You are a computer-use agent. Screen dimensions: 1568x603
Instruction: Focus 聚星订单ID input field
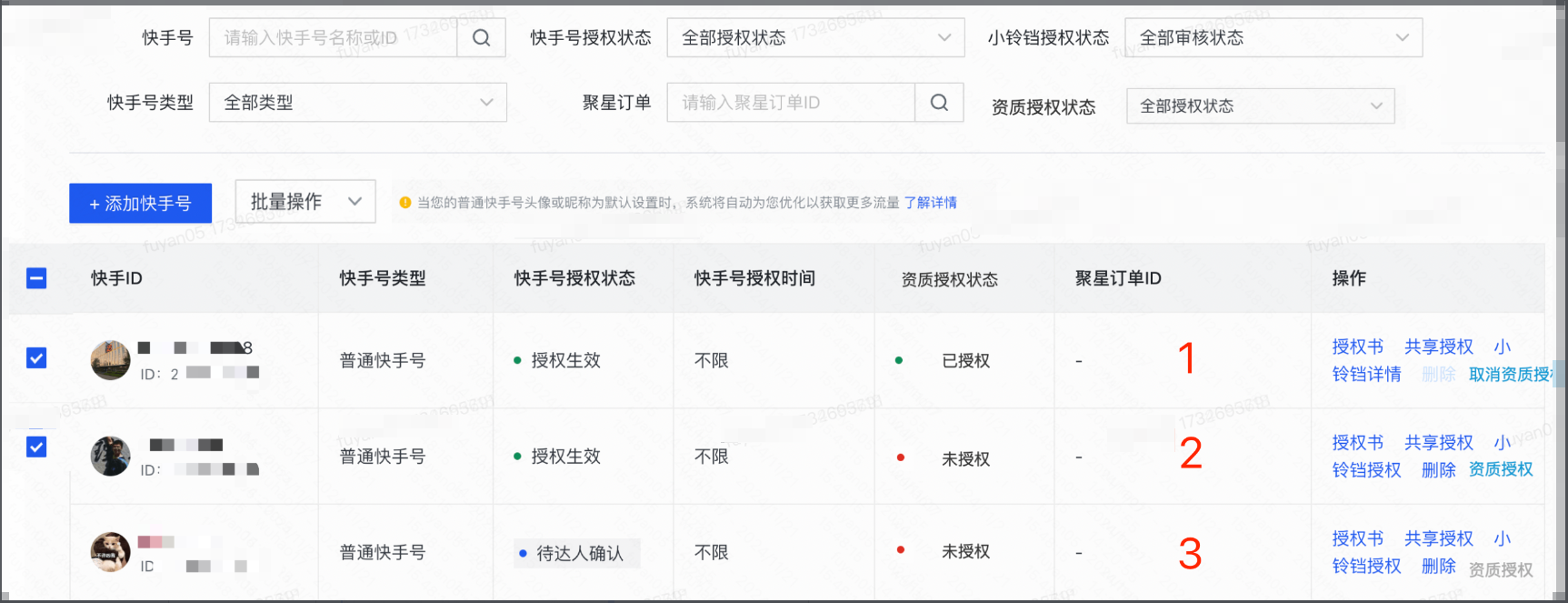click(x=791, y=103)
